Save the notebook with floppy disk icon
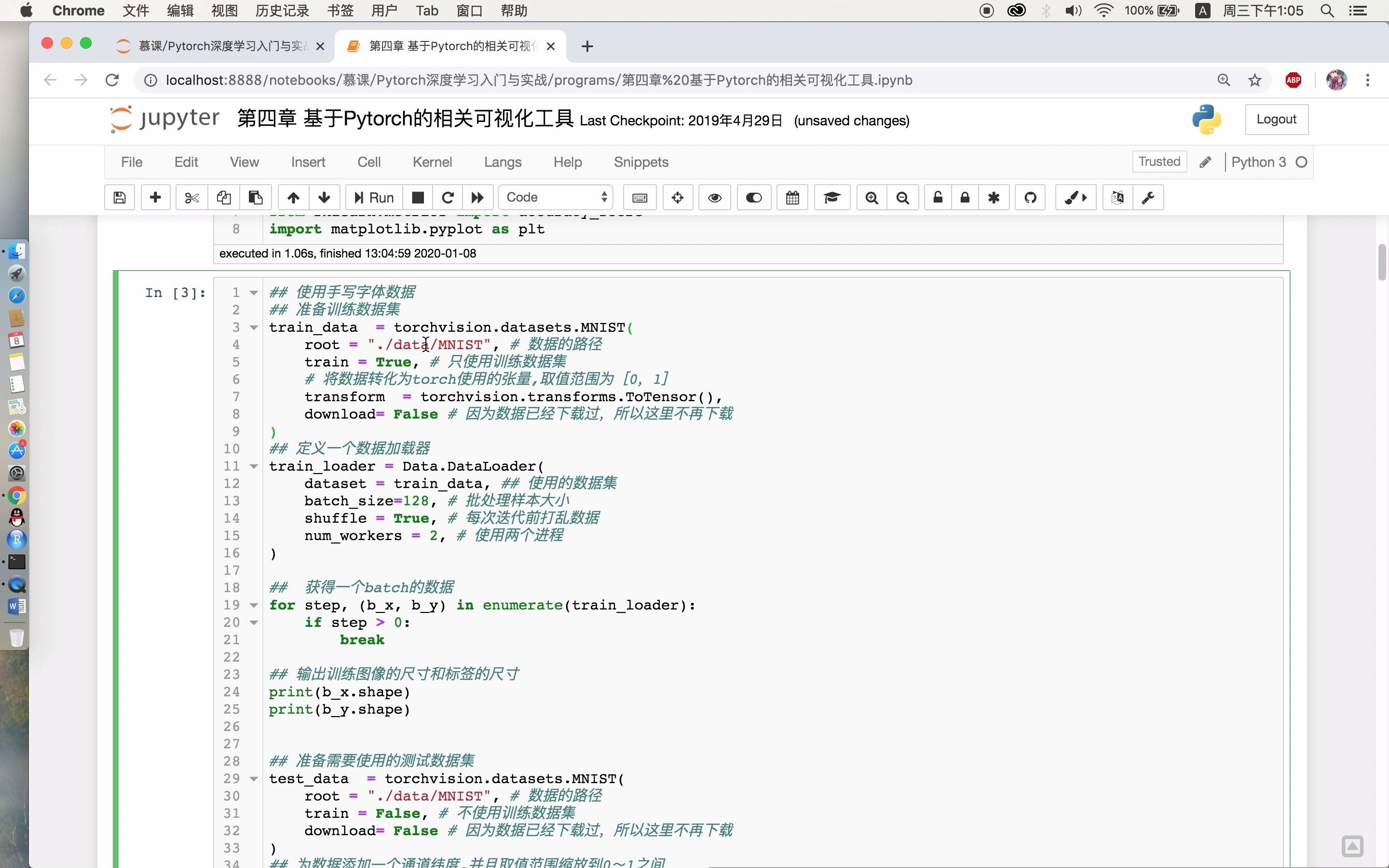1389x868 pixels. pyautogui.click(x=120, y=198)
